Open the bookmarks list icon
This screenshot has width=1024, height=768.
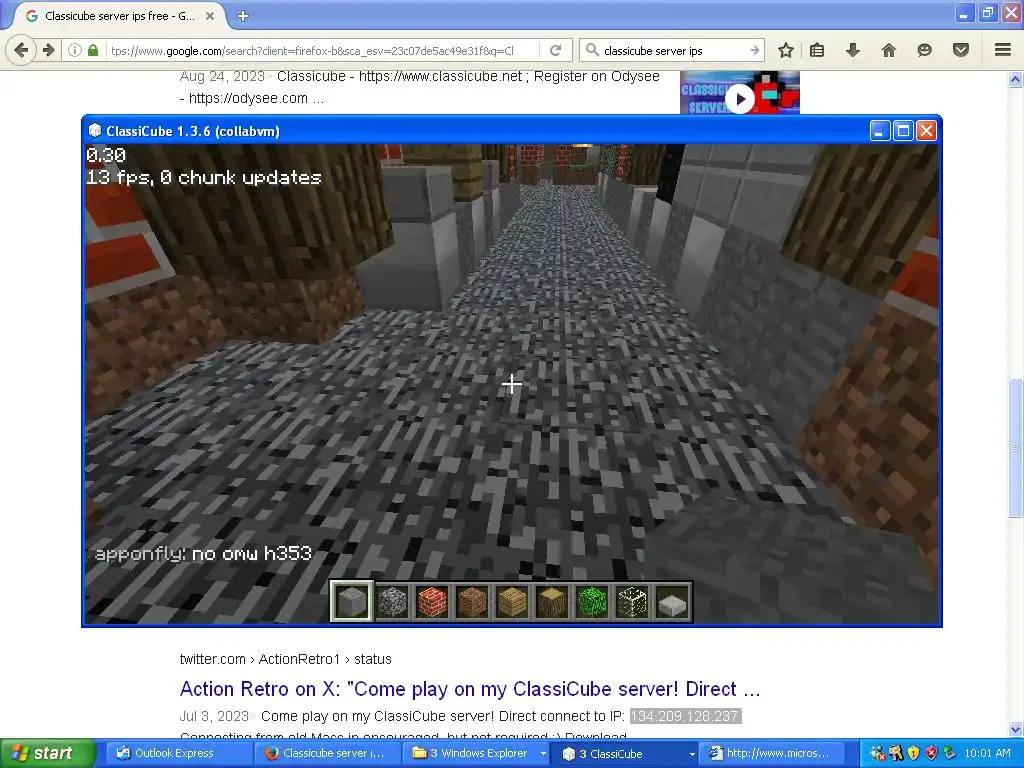(817, 50)
